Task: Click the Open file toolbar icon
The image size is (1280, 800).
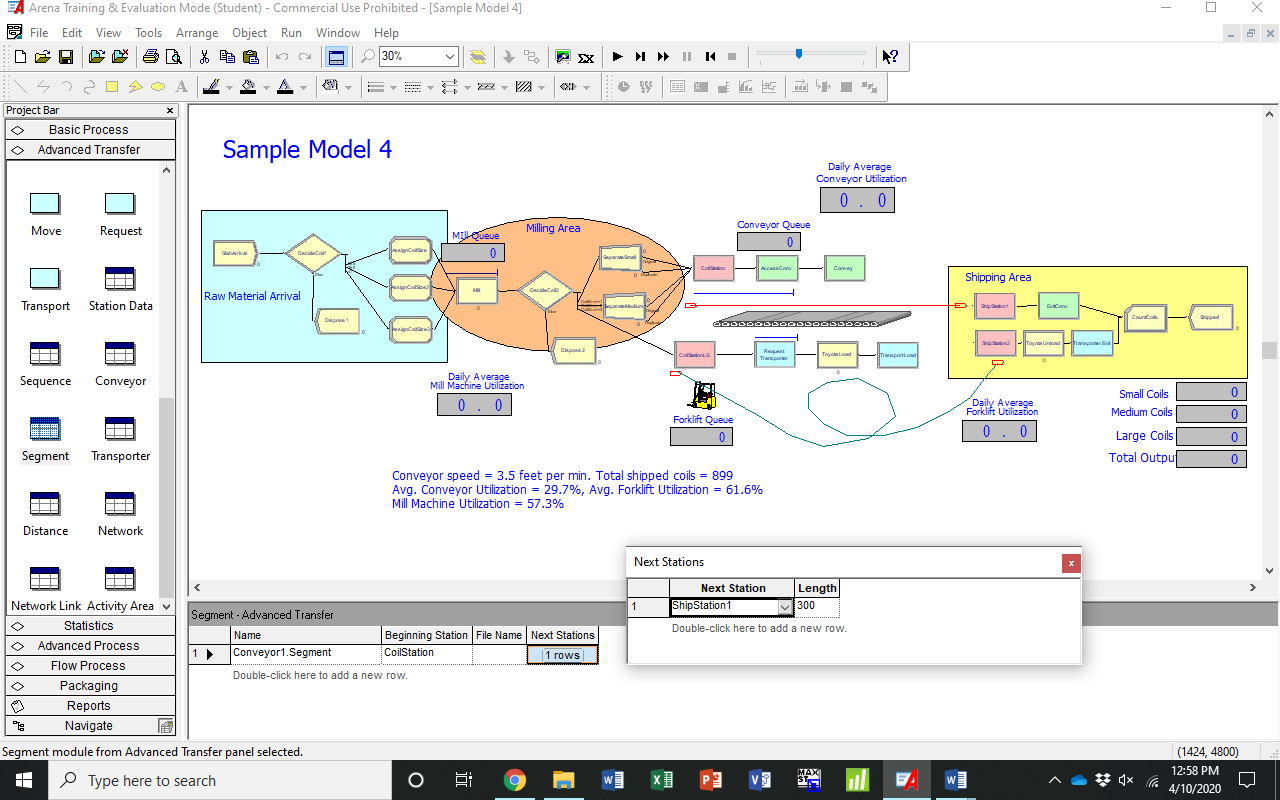Action: (43, 57)
